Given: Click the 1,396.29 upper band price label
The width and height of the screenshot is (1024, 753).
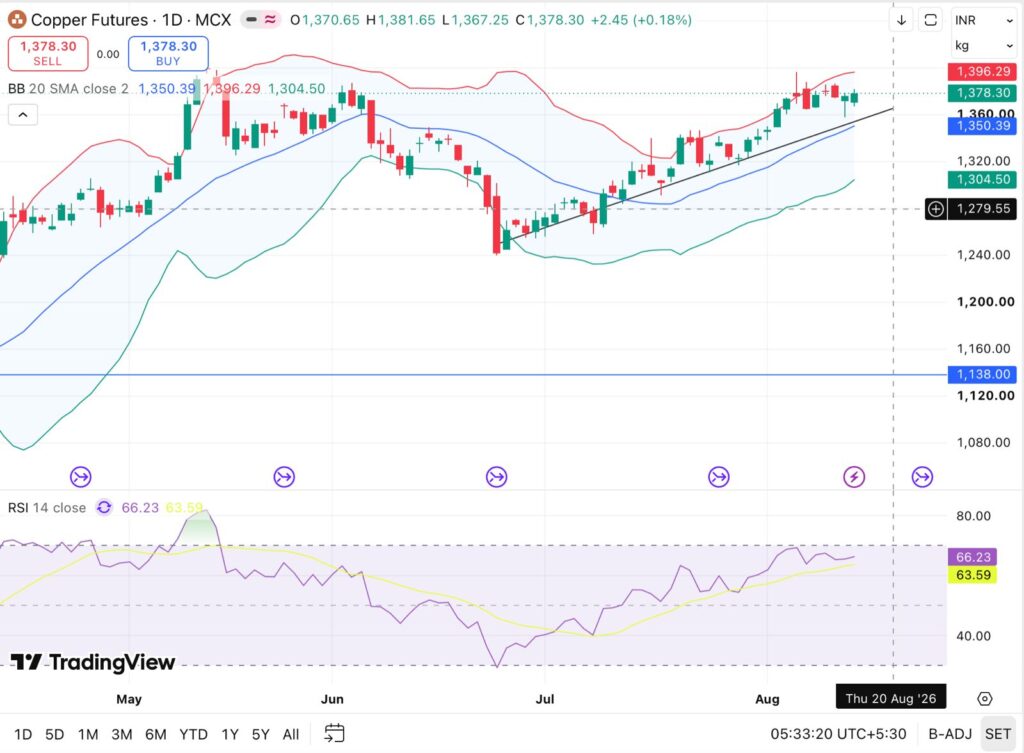Looking at the screenshot, I should (983, 71).
